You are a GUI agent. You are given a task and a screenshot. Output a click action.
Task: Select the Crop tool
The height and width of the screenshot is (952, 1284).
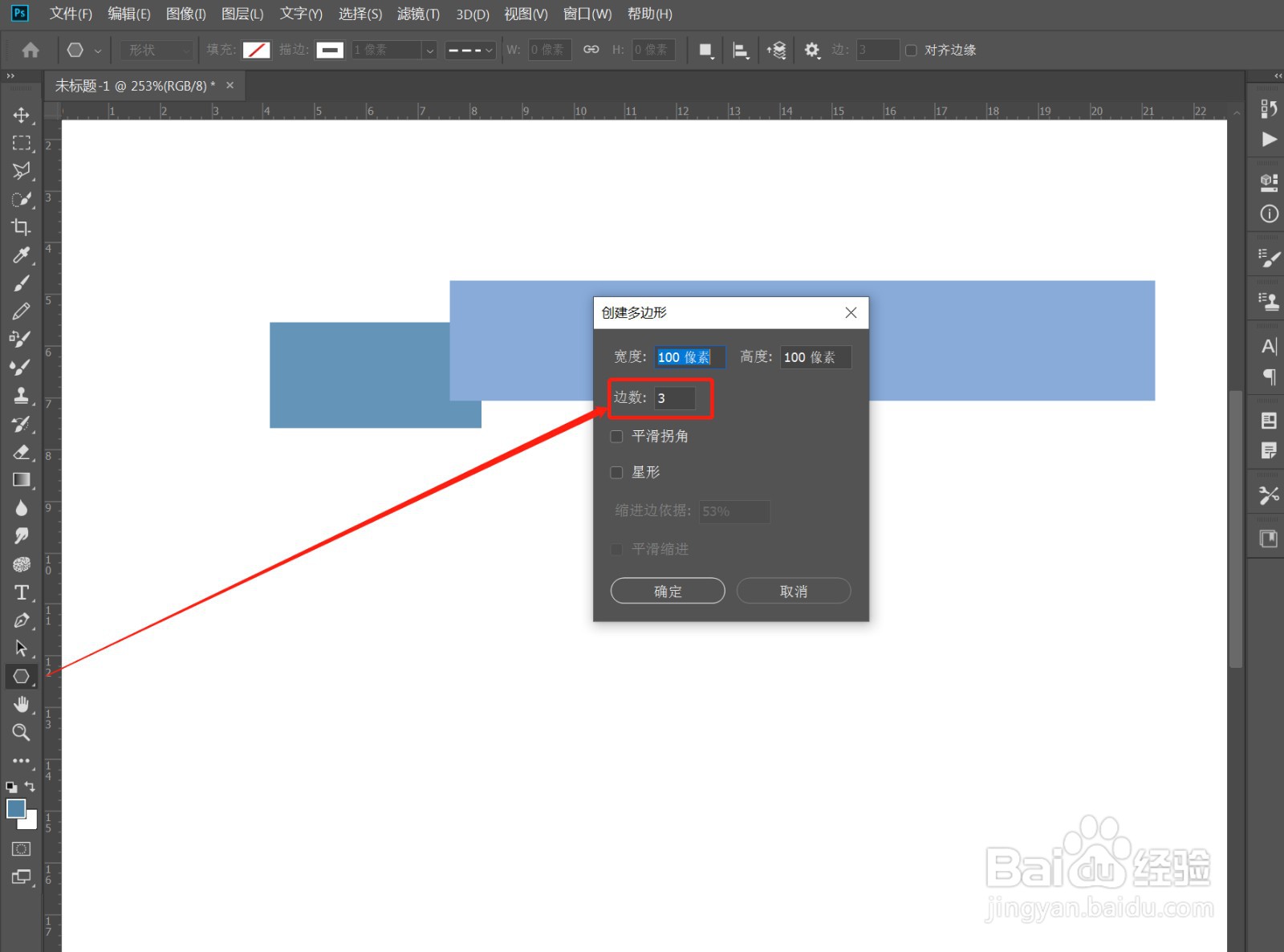(21, 227)
